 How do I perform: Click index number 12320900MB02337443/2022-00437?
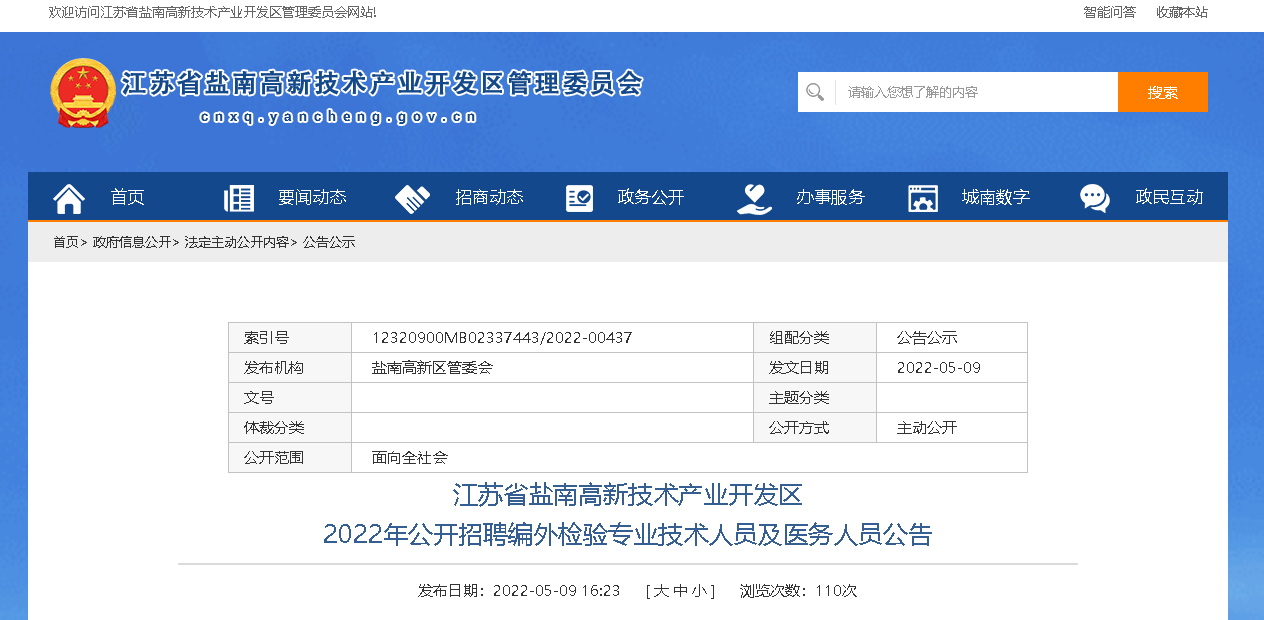(502, 338)
